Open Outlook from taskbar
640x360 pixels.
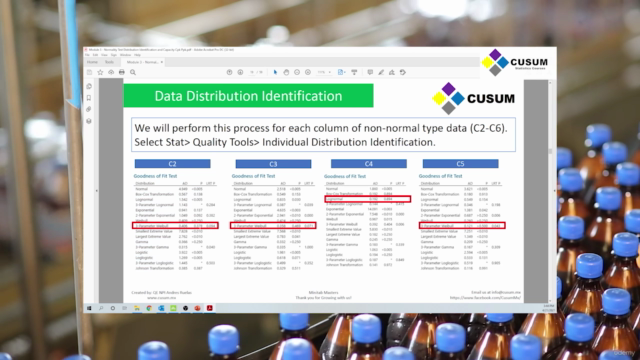click(x=161, y=308)
